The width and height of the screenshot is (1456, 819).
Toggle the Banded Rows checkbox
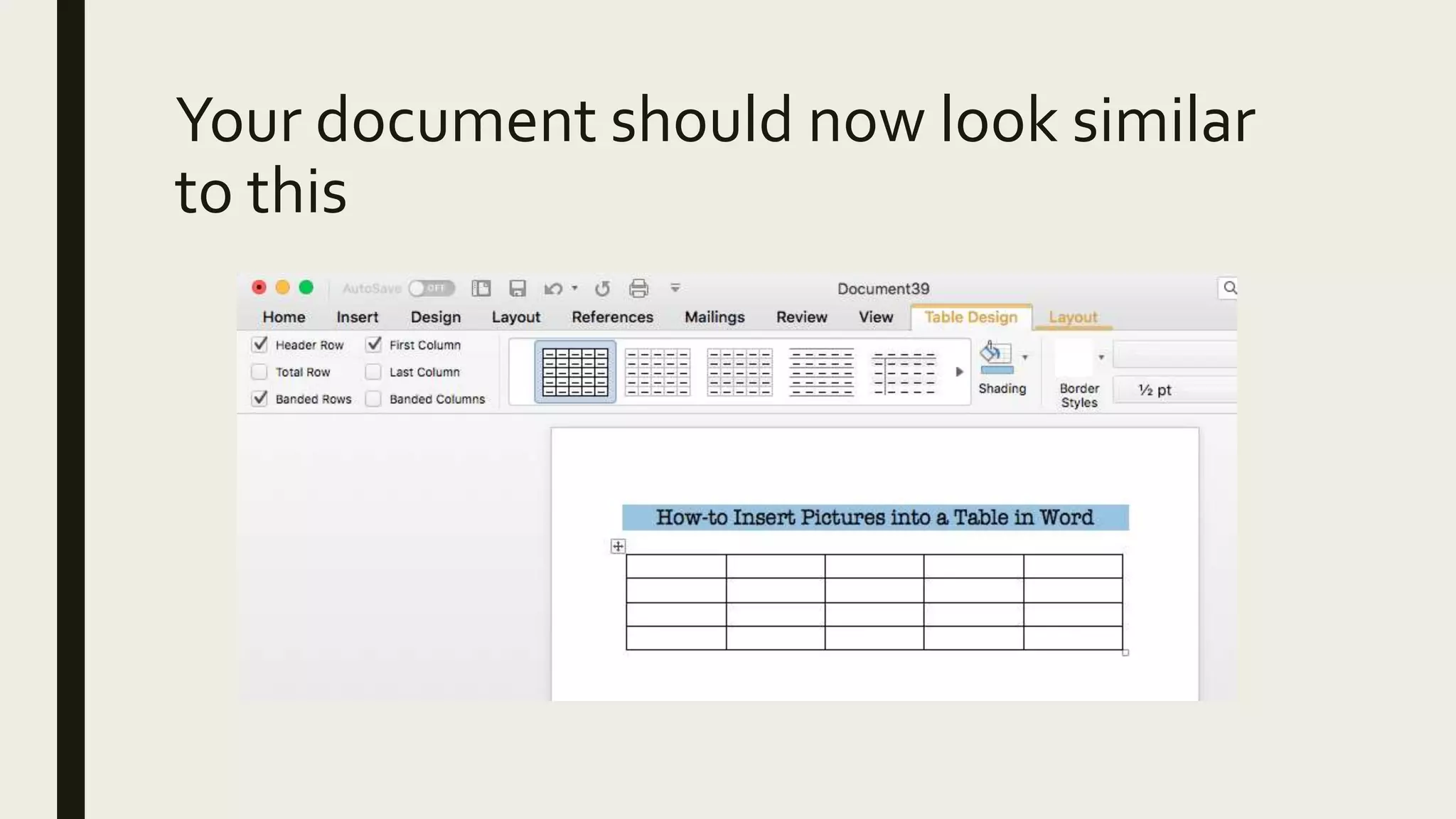(x=259, y=399)
